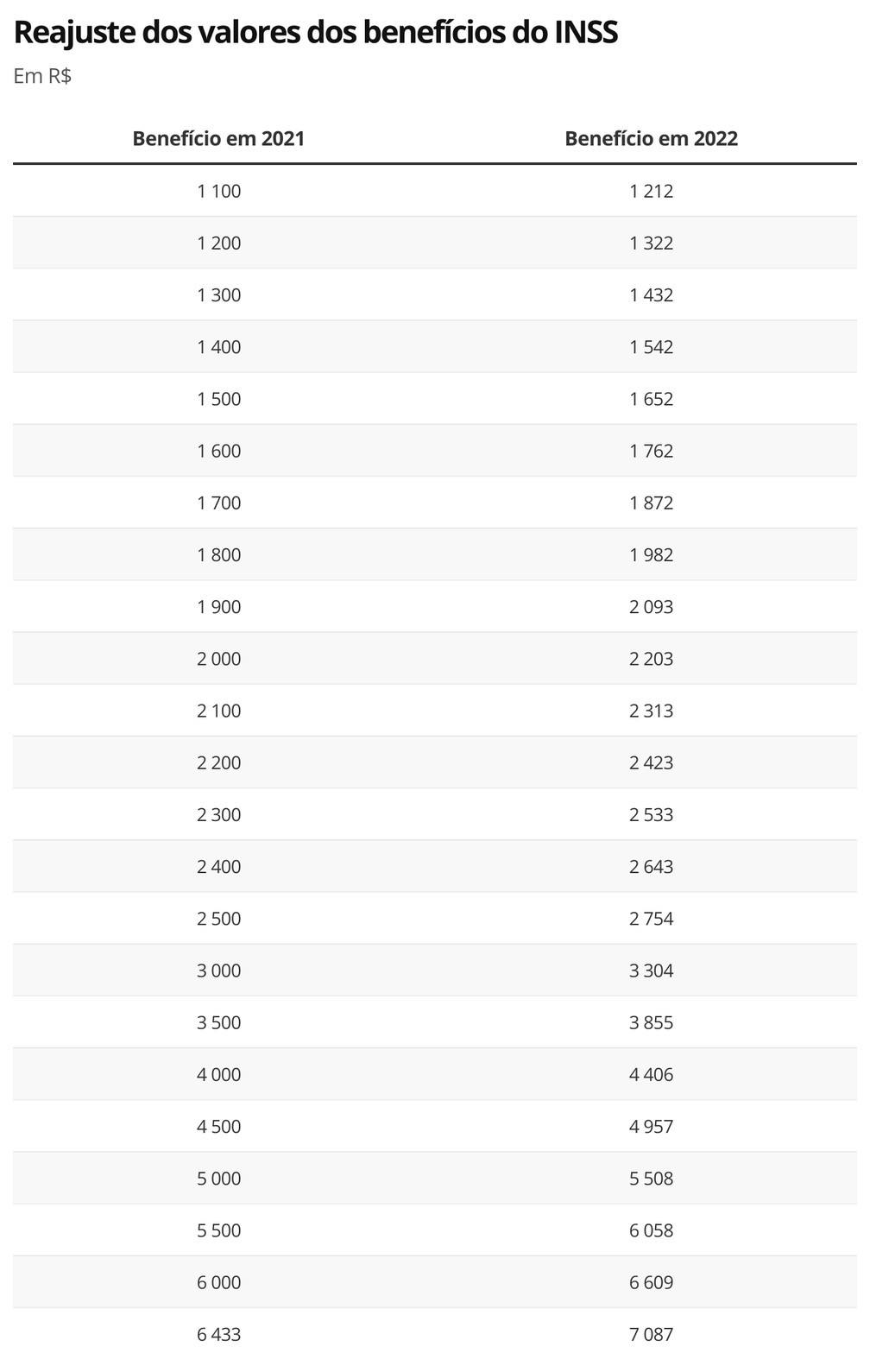Click the 2 093 value in 2022 column
The image size is (870, 1372).
click(x=651, y=607)
